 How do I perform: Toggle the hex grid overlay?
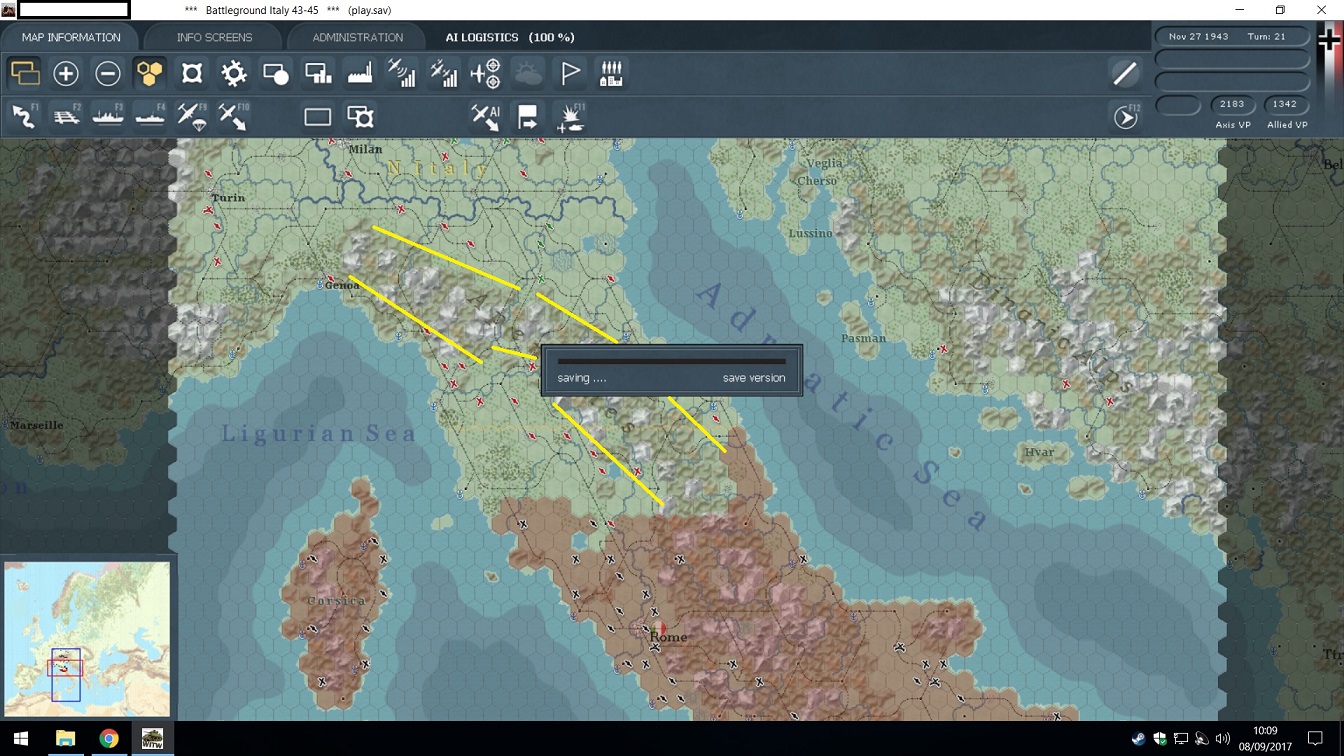point(150,74)
